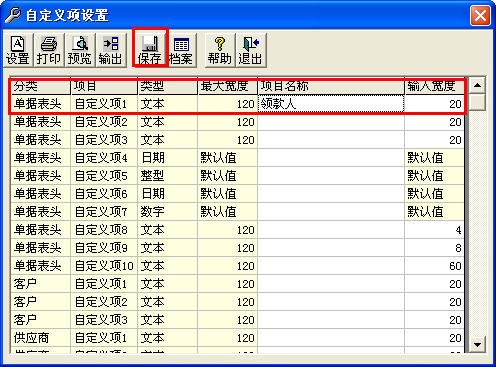Screen dimensions: 496x367
Task: Close the 自定义项设置 window
Action: tap(480, 16)
